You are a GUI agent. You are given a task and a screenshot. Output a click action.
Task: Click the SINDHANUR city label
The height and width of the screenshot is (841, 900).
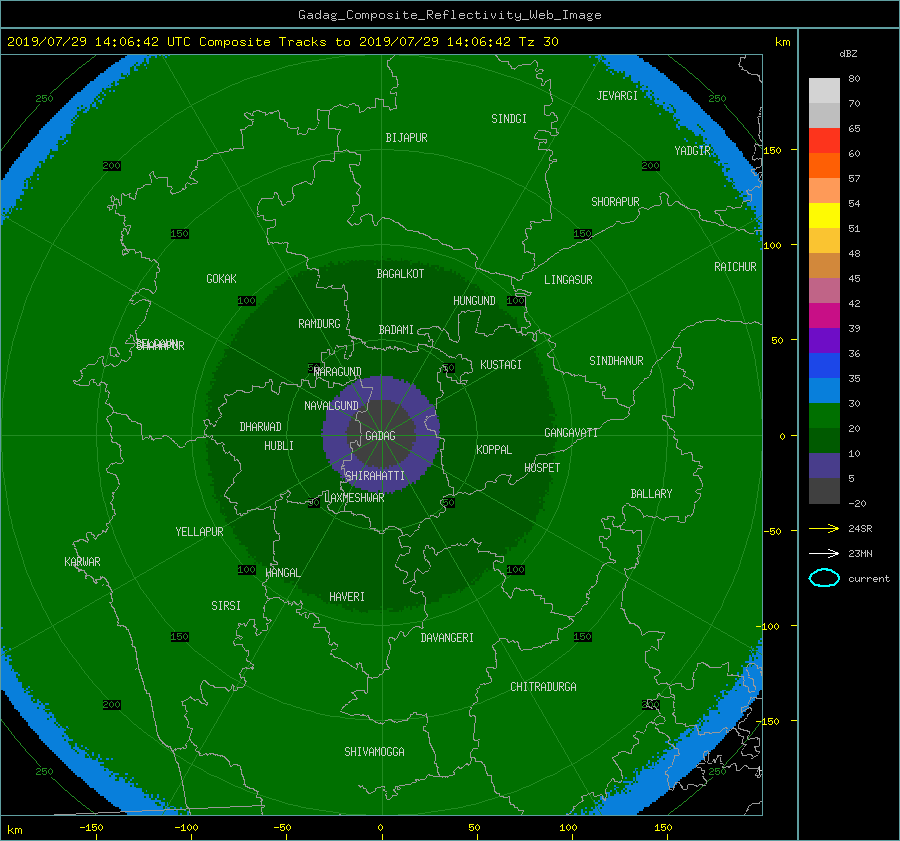click(616, 361)
